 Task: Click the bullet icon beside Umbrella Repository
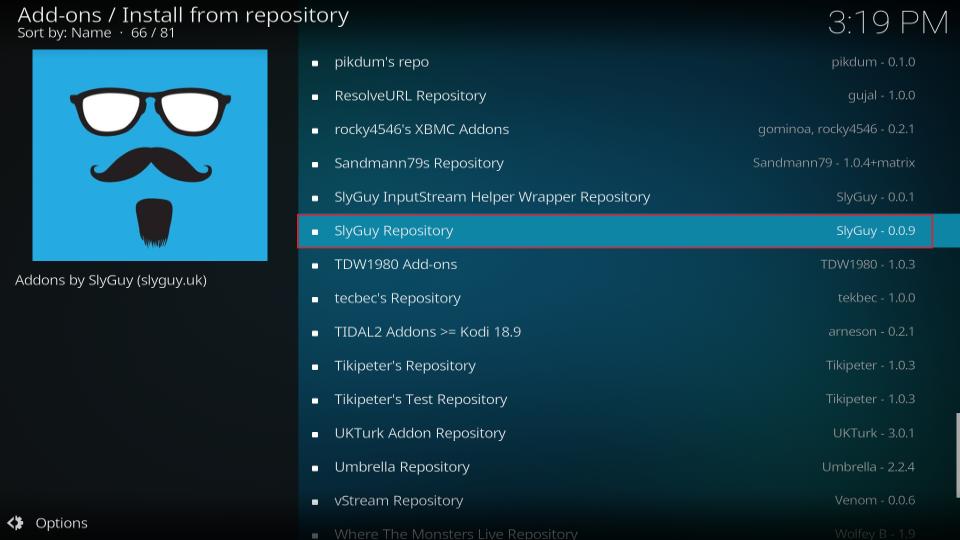click(x=315, y=468)
